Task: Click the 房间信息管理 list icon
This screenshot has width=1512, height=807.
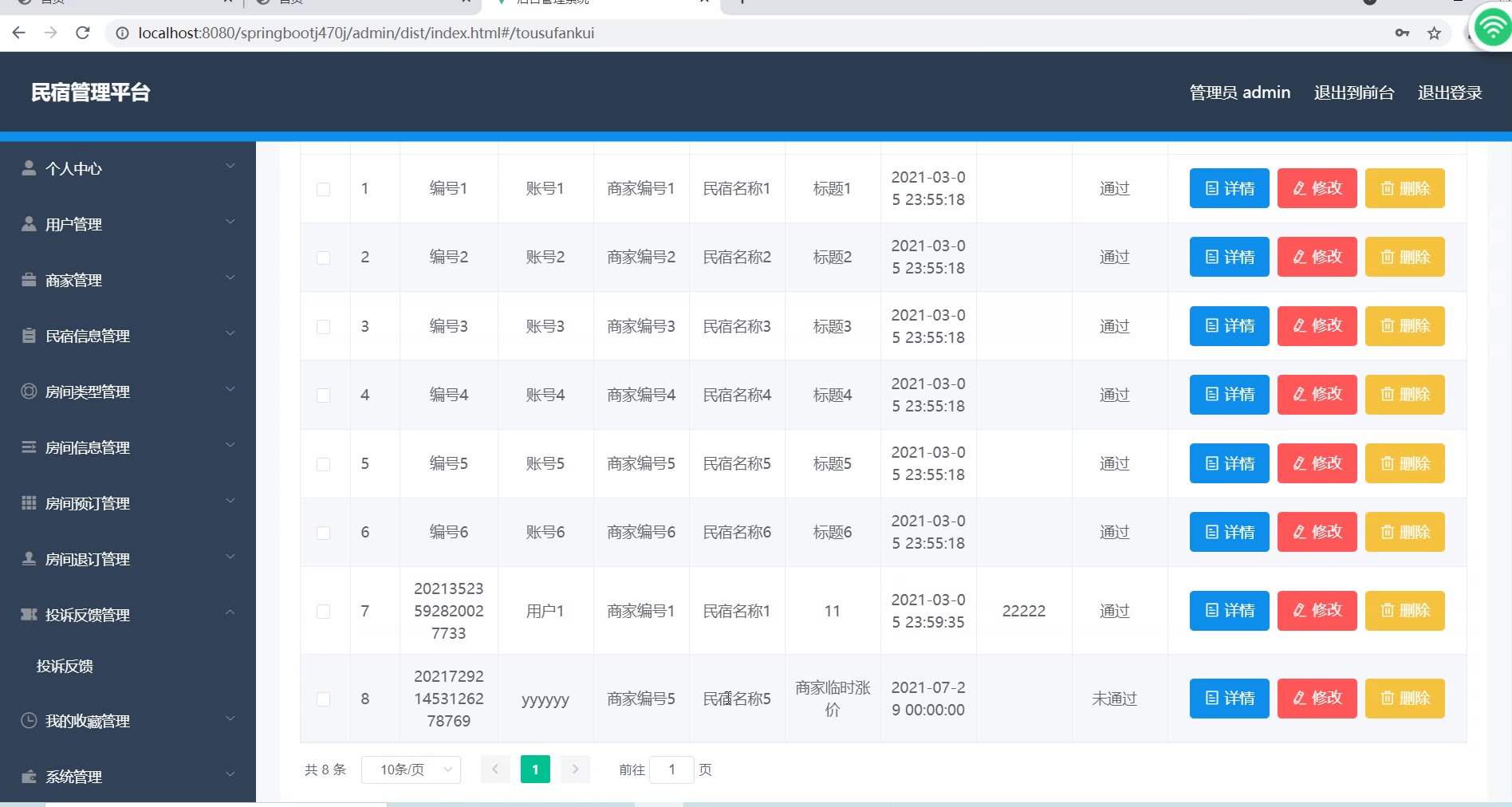Action: pos(29,447)
